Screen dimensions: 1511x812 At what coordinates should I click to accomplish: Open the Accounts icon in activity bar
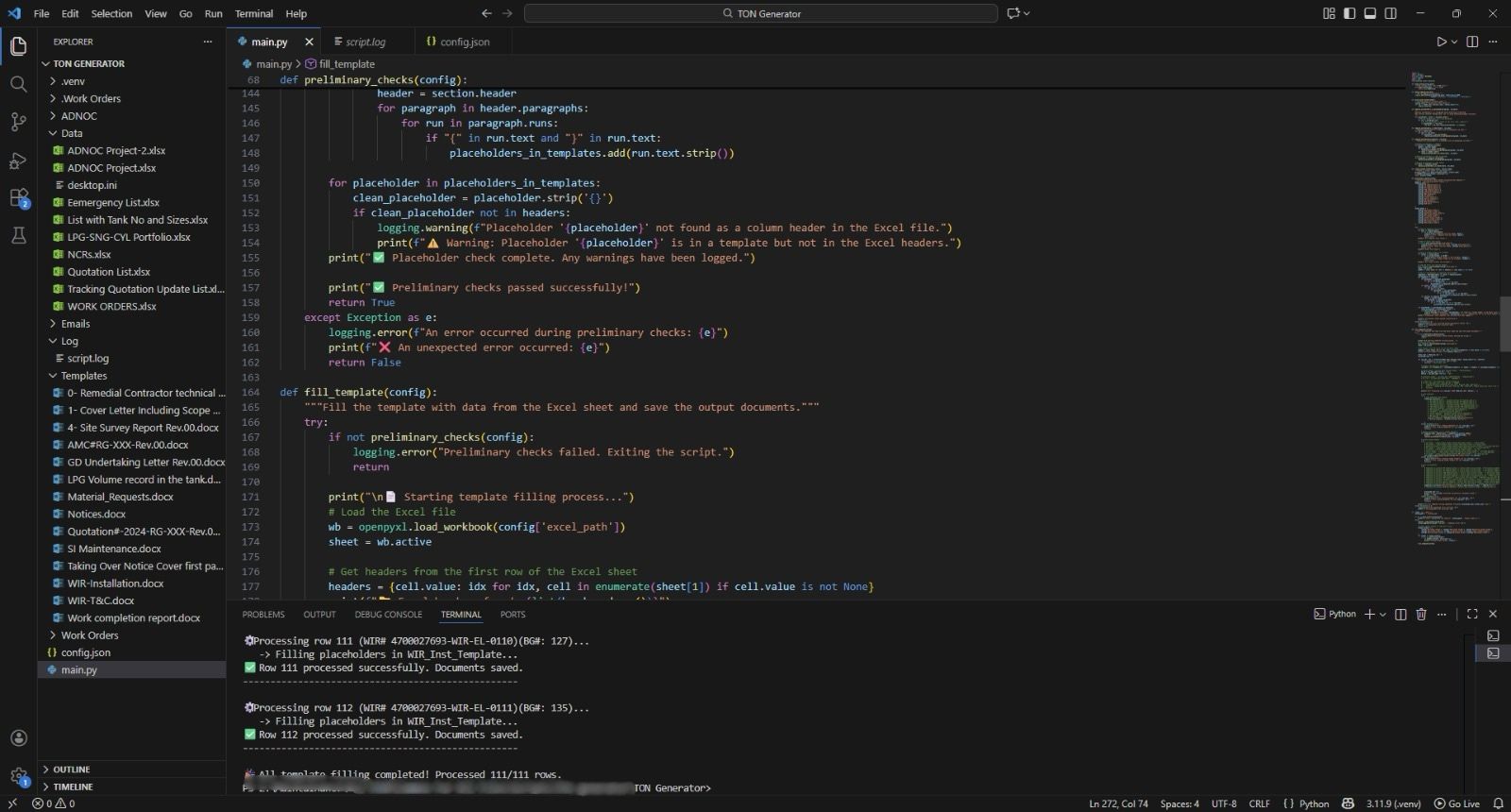click(x=18, y=737)
